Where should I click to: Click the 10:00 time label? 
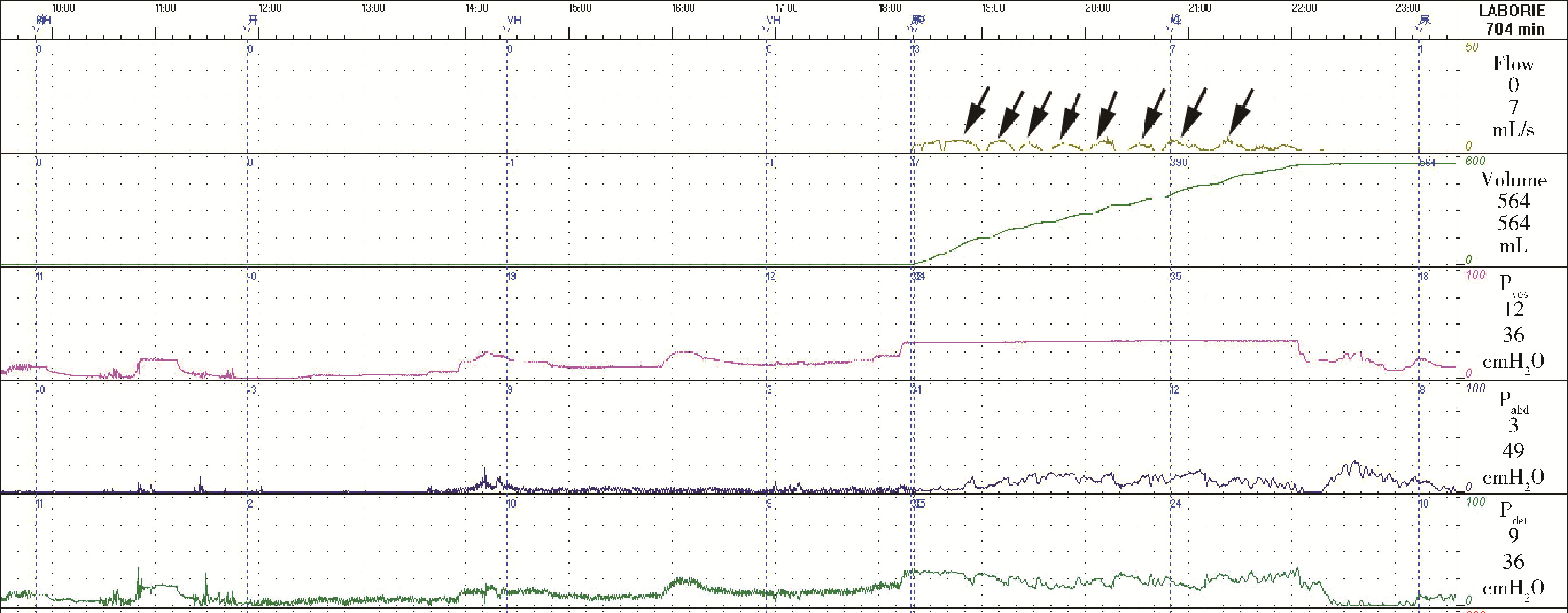click(x=63, y=8)
